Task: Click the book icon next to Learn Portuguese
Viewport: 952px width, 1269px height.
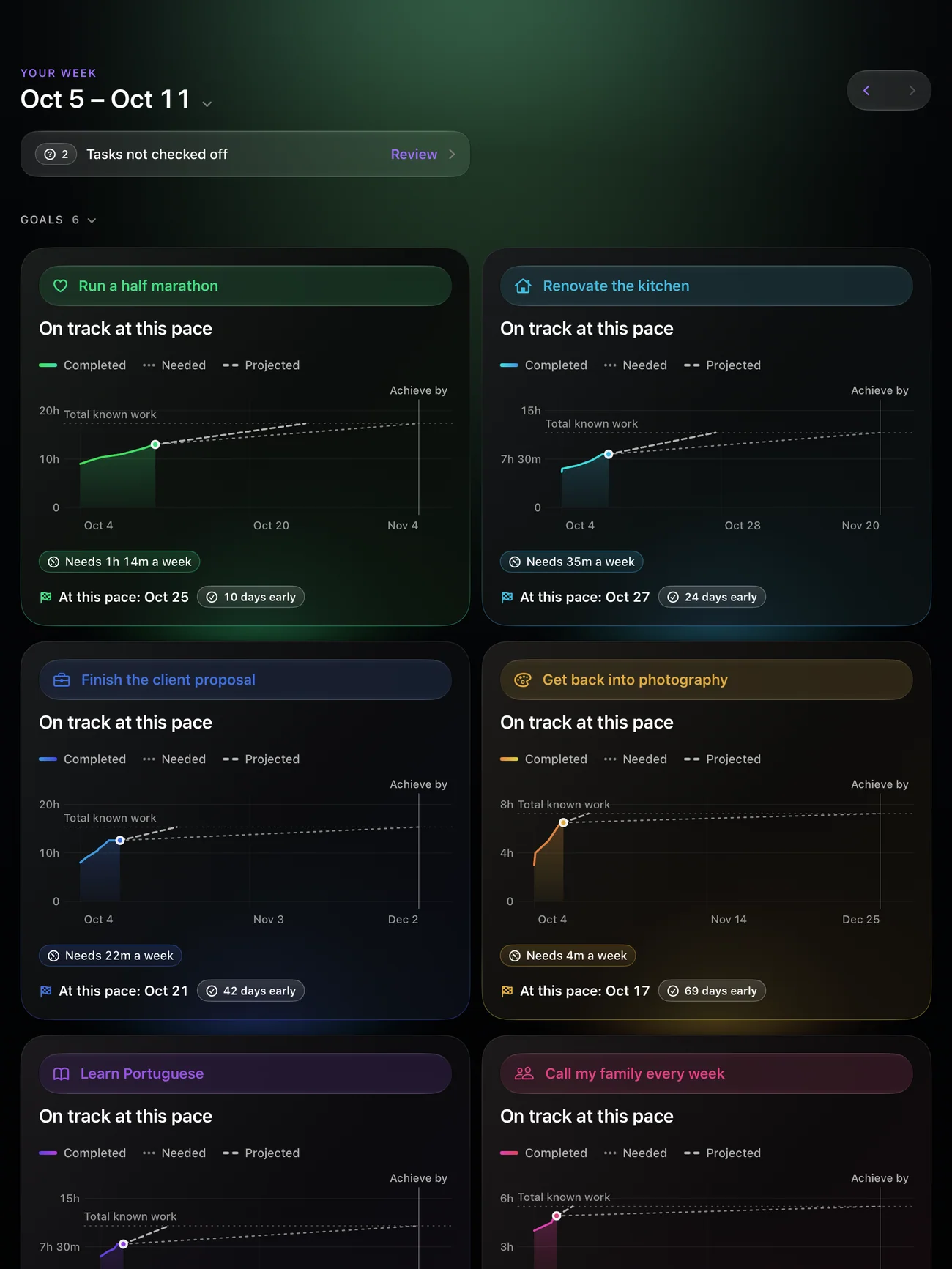Action: (62, 1073)
